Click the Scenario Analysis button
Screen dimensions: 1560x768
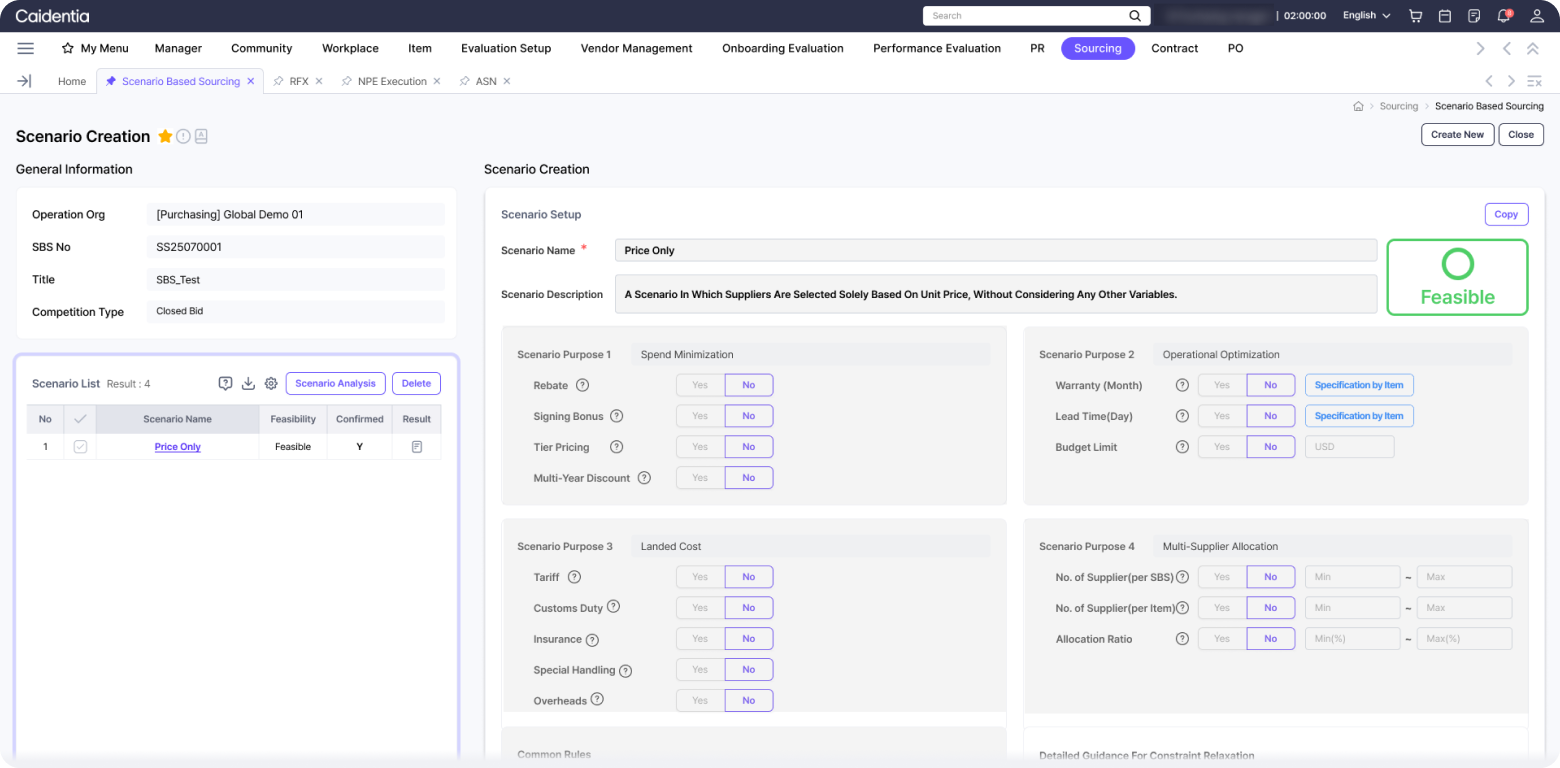335,383
